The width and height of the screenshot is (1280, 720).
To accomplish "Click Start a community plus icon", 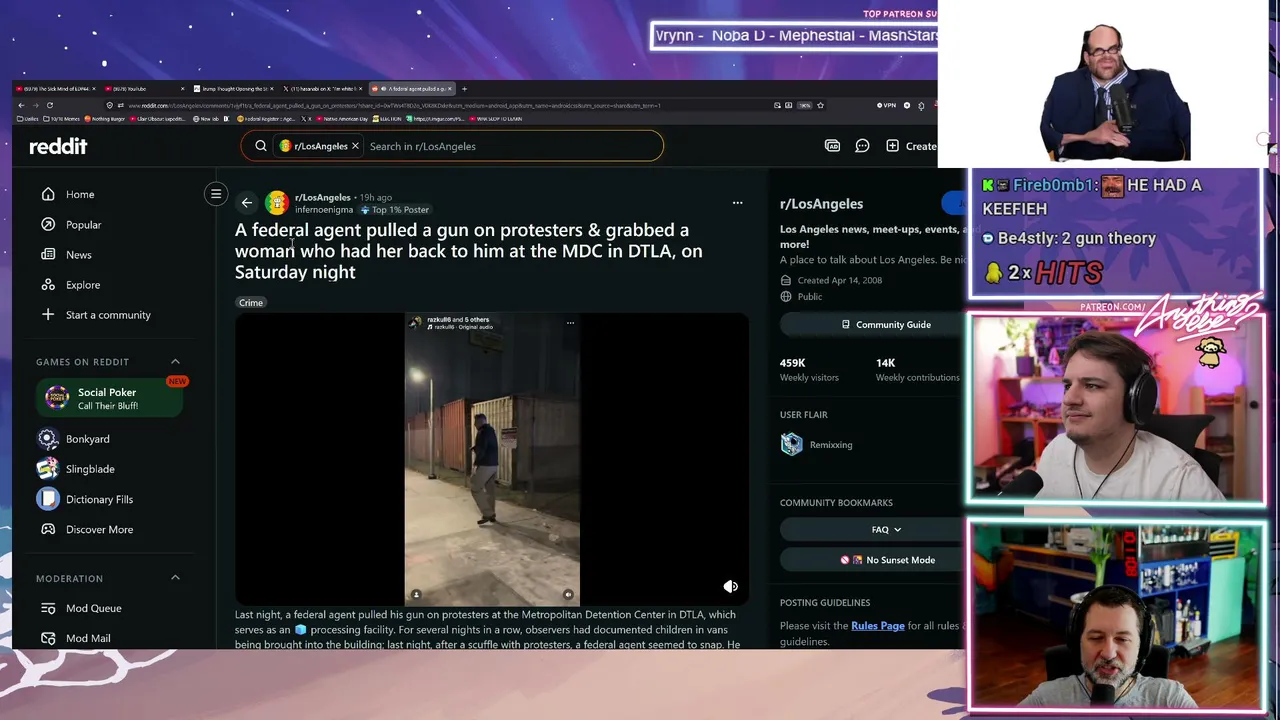I will [x=48, y=314].
